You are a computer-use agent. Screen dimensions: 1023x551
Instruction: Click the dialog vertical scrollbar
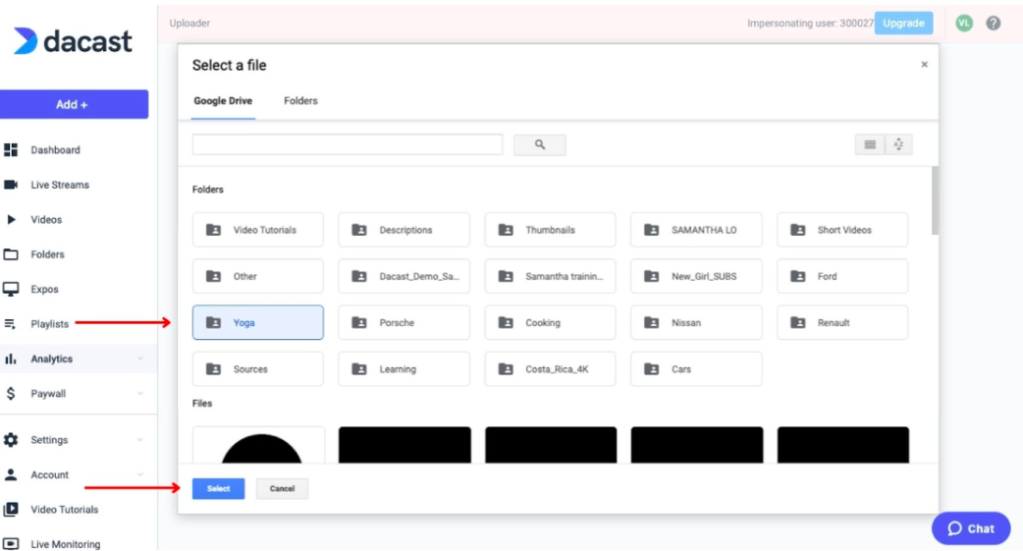click(x=935, y=201)
